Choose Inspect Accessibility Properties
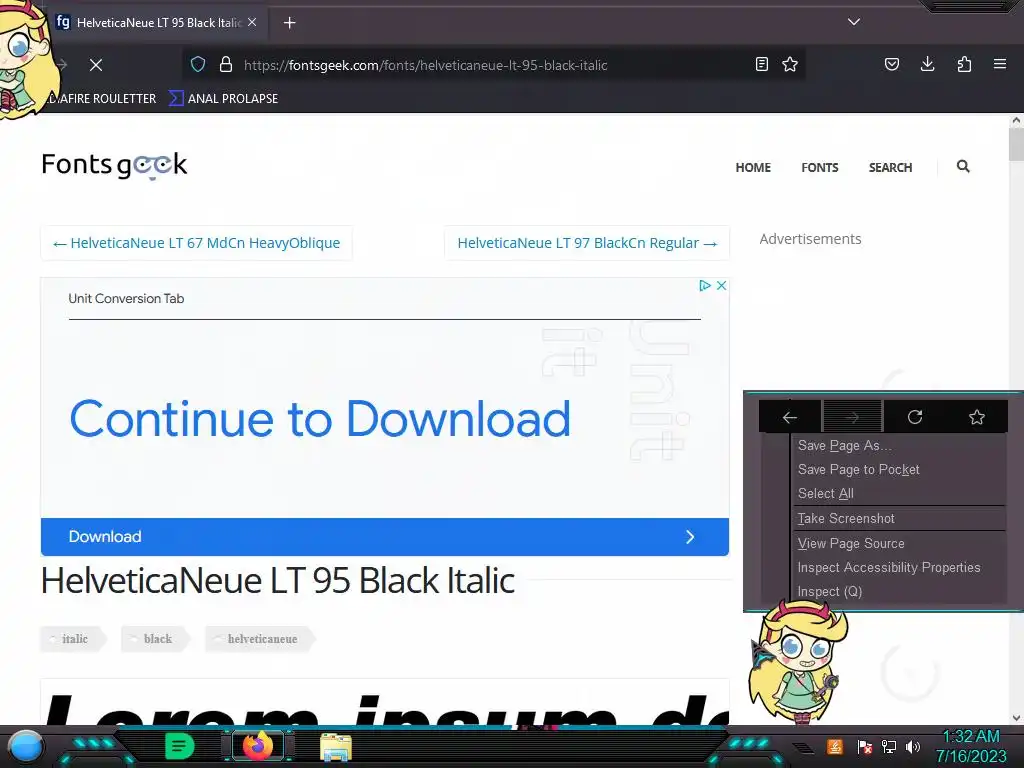 tap(899, 568)
